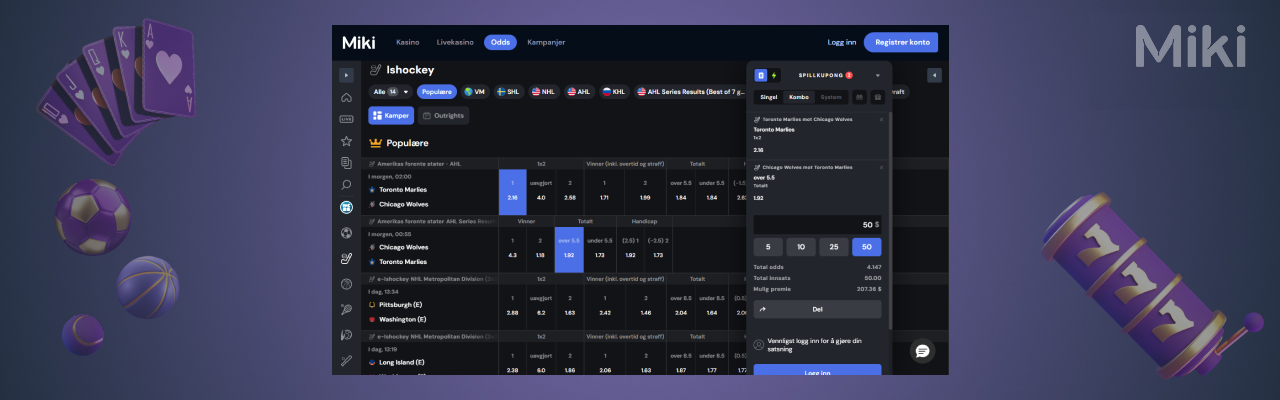The image size is (1280, 400).
Task: Remove Toronto Marlies bet from betslip
Action: point(881,119)
